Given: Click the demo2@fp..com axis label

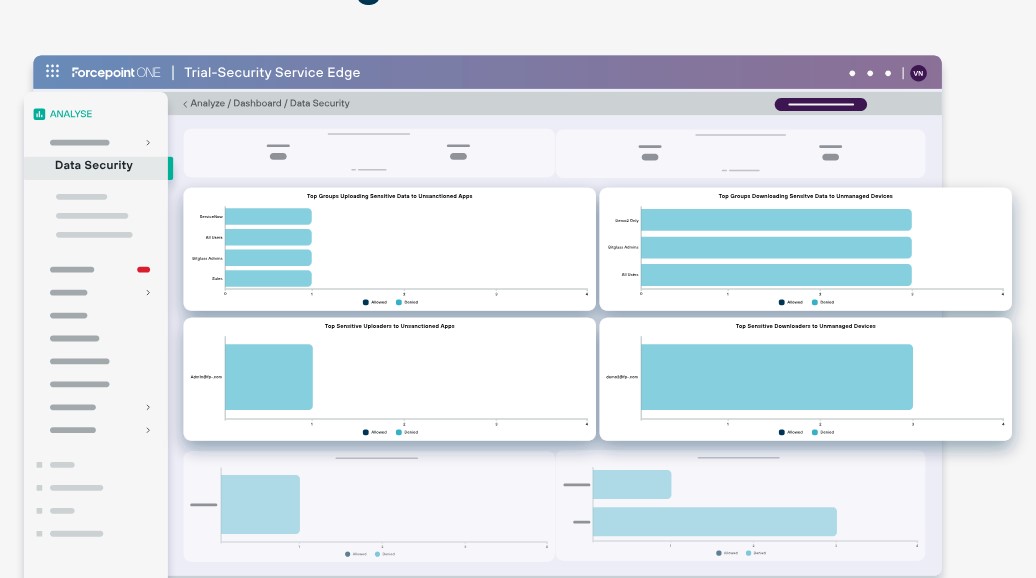Looking at the screenshot, I should (x=622, y=377).
